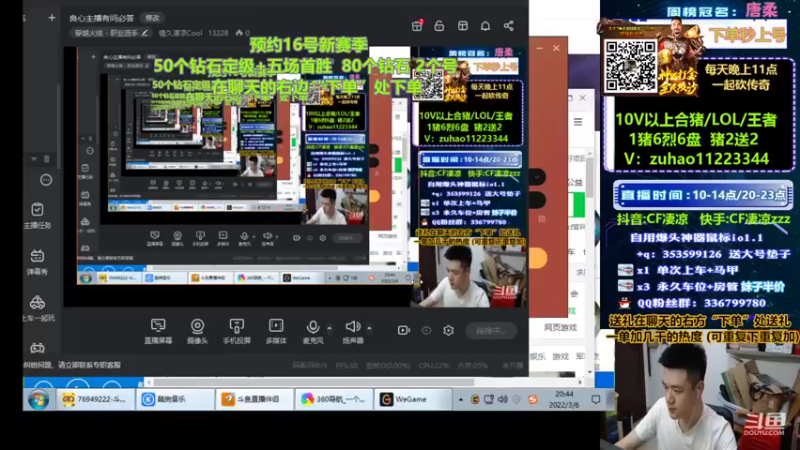Screen dimensions: 800x450
Task: Show hidden tray icons arrow
Action: tap(461, 399)
